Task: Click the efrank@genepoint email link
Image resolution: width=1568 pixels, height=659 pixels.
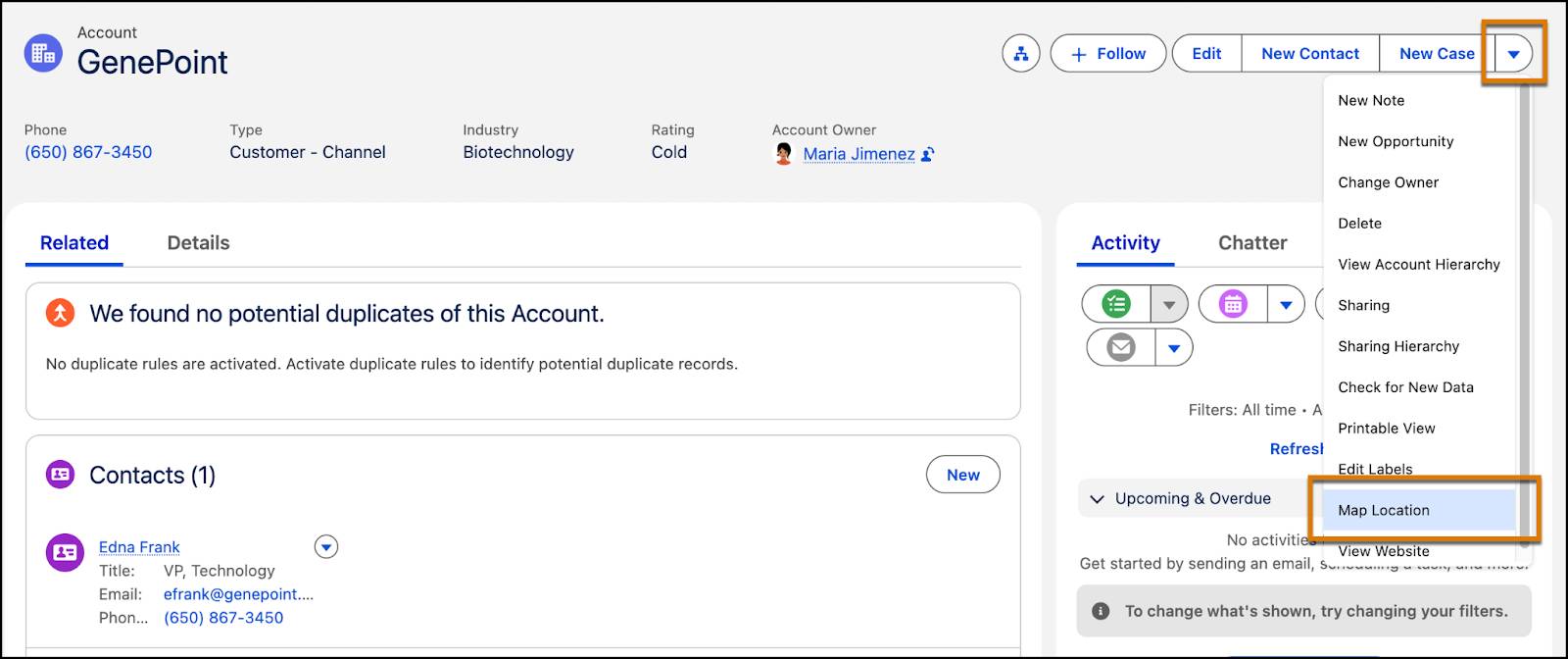Action: [239, 594]
